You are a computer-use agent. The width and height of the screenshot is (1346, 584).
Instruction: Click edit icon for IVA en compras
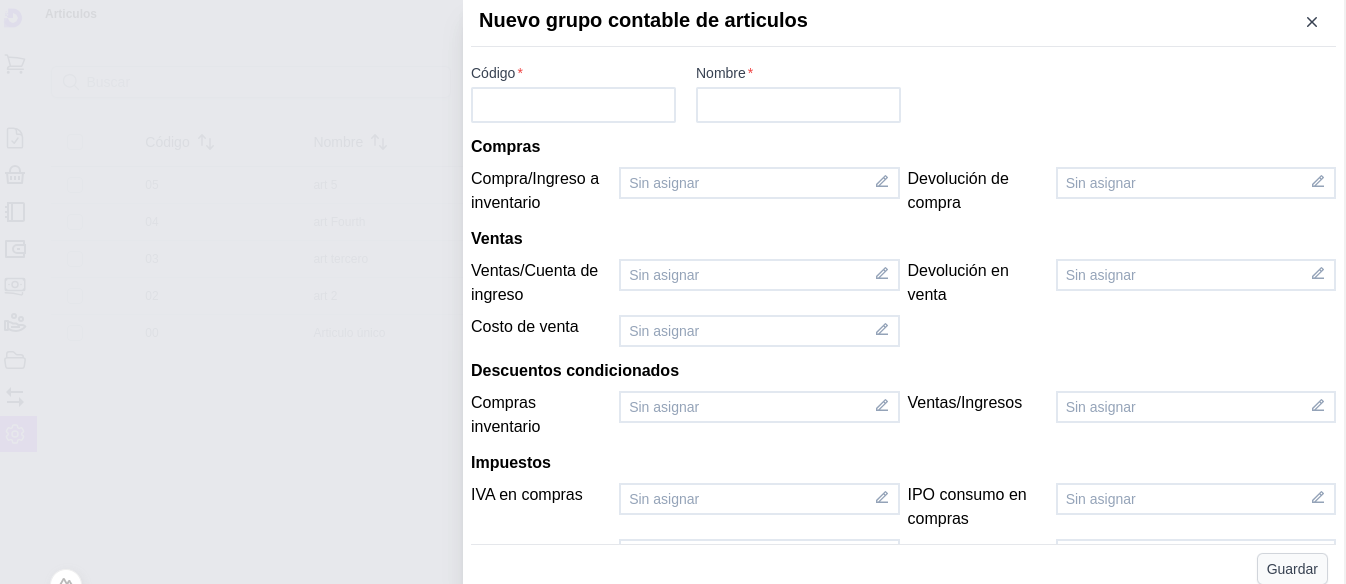[881, 498]
